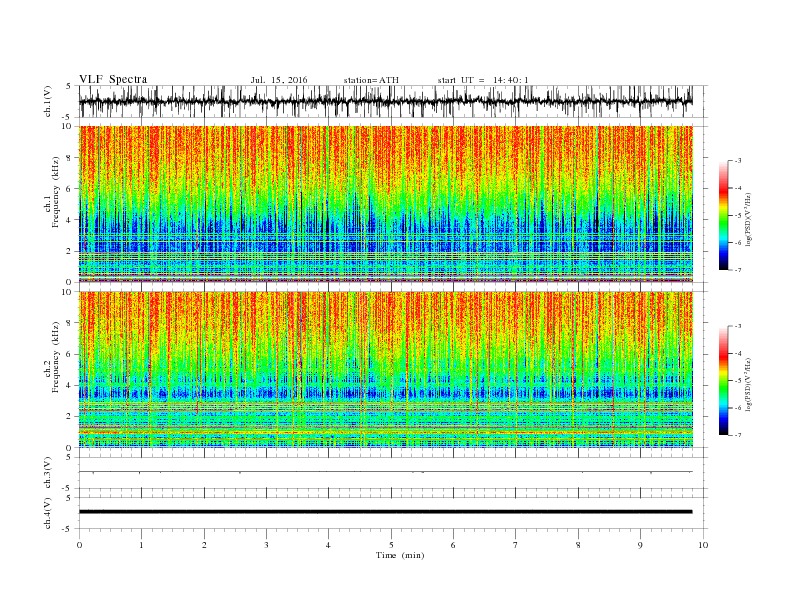Select the date text "Jul. 15, 2016"
The width and height of the screenshot is (792, 612).
[279, 80]
